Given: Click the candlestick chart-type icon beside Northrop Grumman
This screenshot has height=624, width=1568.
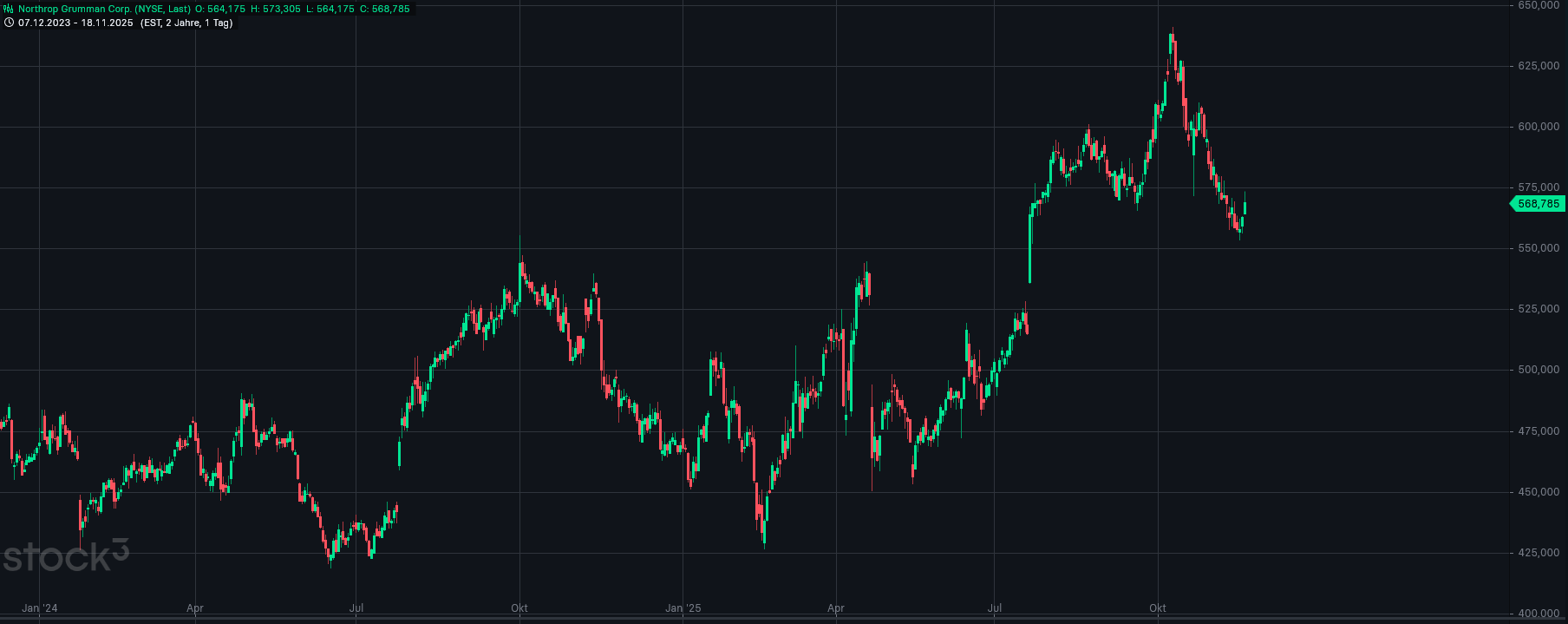Looking at the screenshot, I should (9, 9).
